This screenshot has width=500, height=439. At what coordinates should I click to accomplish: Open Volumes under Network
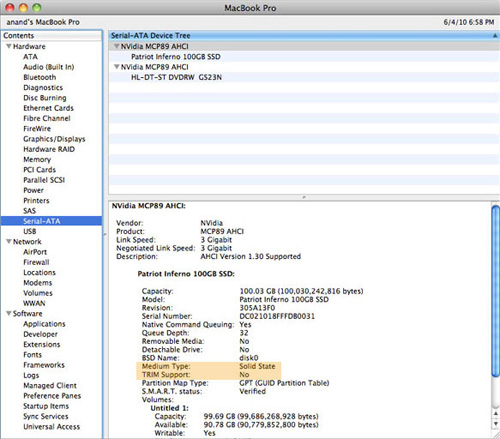click(38, 293)
